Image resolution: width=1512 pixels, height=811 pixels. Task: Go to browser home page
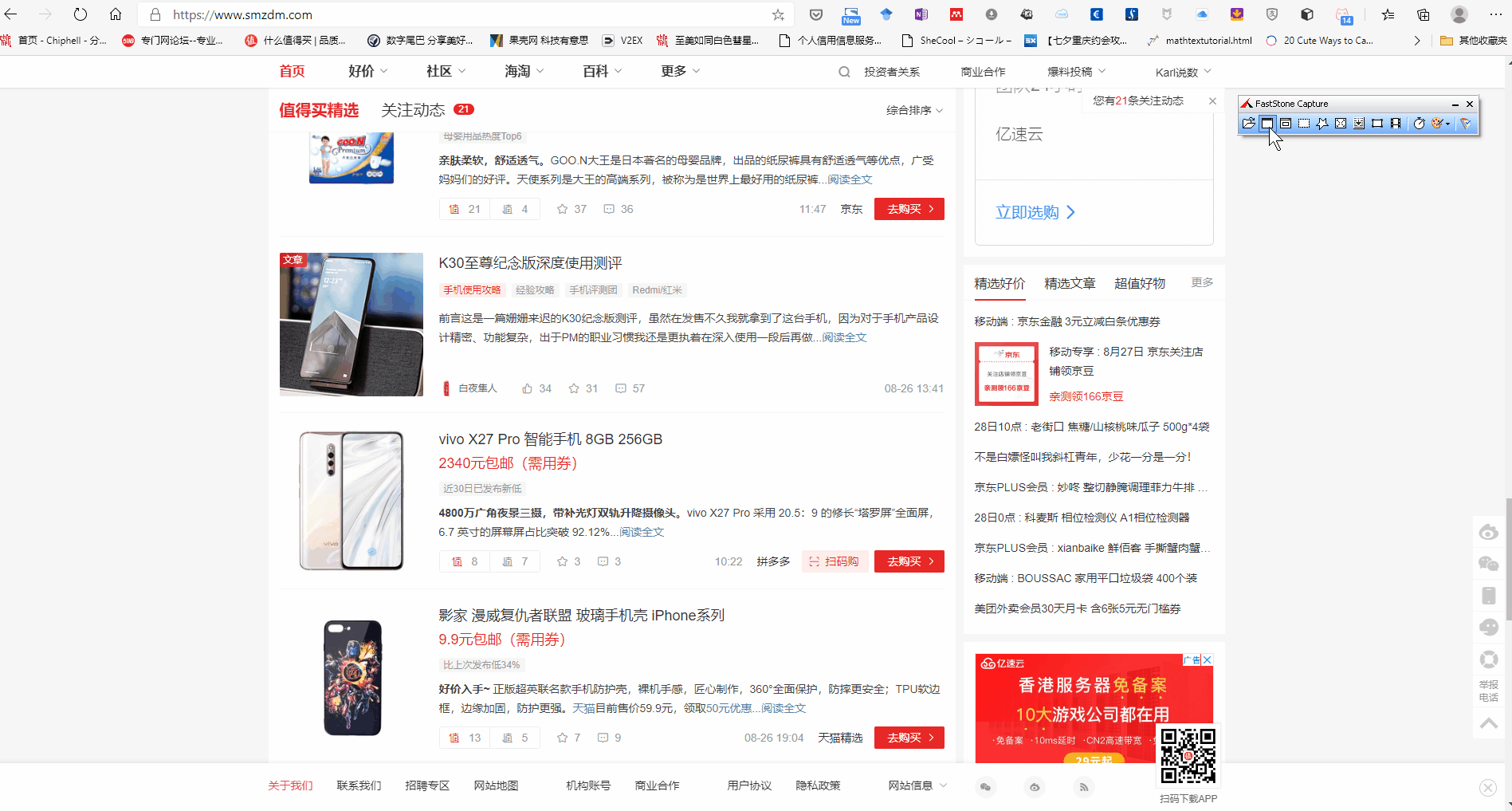116,14
